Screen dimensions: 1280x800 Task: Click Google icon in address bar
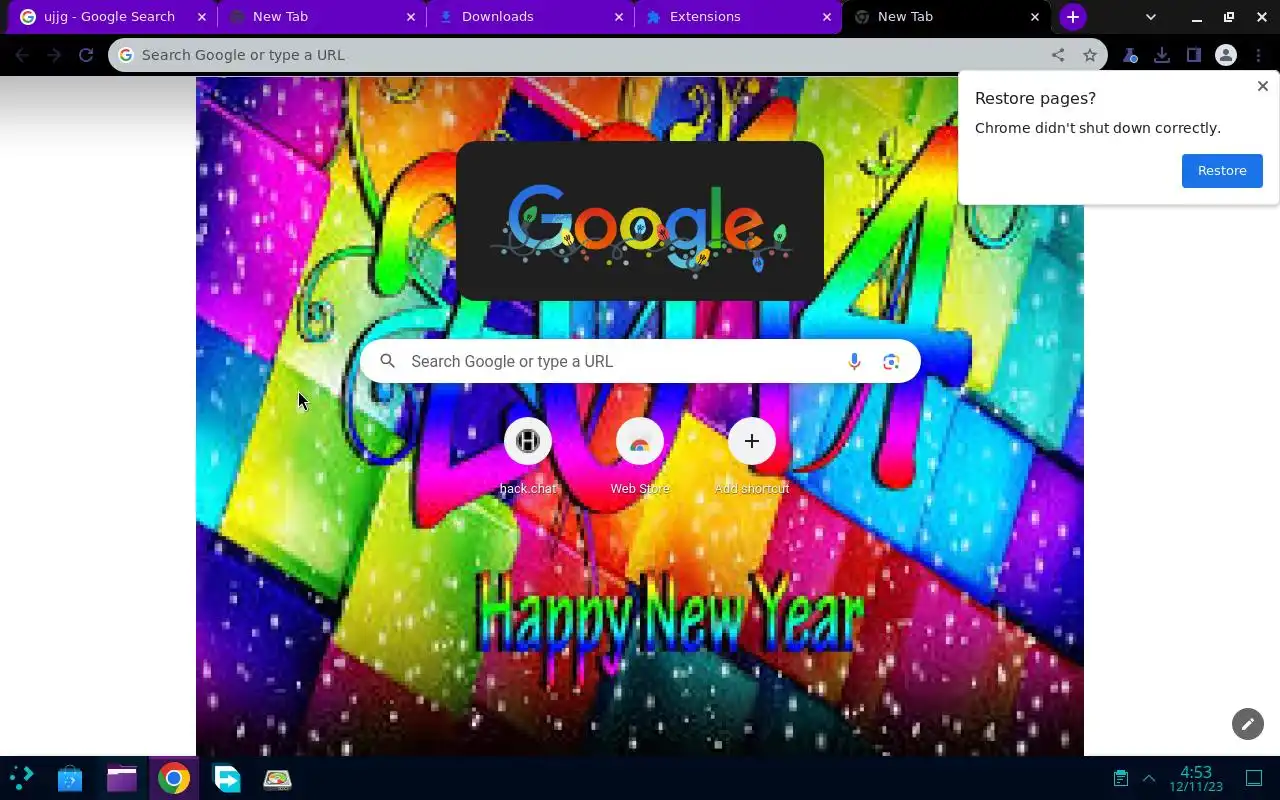click(126, 55)
